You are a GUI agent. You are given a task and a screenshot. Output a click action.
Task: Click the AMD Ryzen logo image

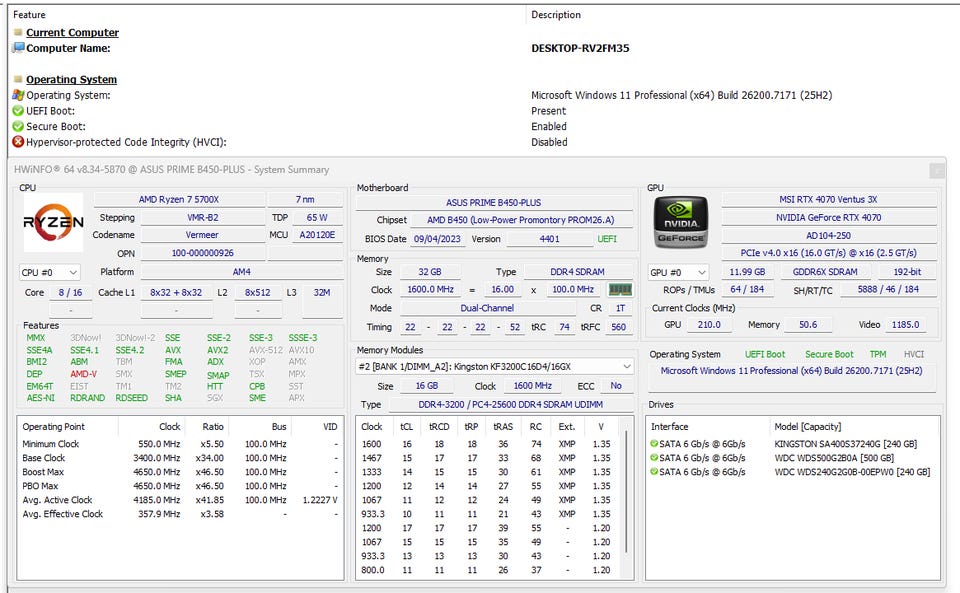54,223
